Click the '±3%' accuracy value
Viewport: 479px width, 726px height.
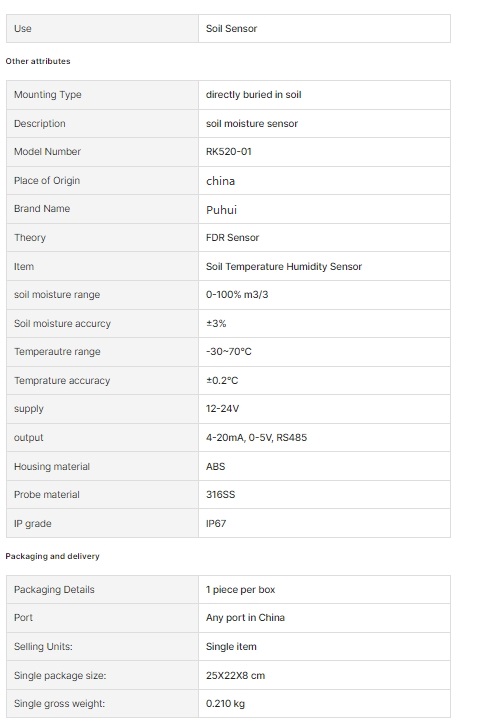pos(216,324)
